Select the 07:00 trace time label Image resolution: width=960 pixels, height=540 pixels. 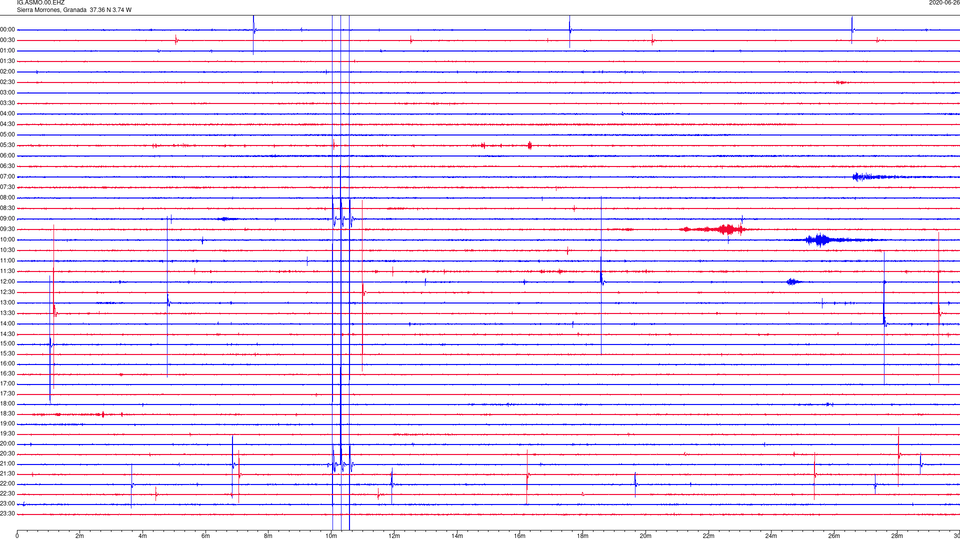point(8,176)
